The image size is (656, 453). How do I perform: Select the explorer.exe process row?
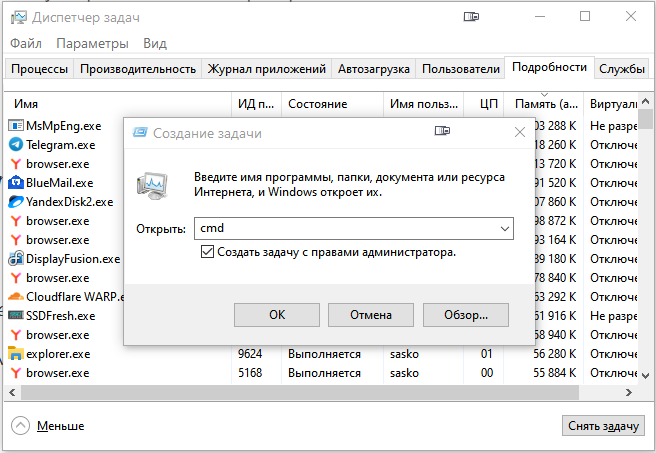tap(321, 354)
